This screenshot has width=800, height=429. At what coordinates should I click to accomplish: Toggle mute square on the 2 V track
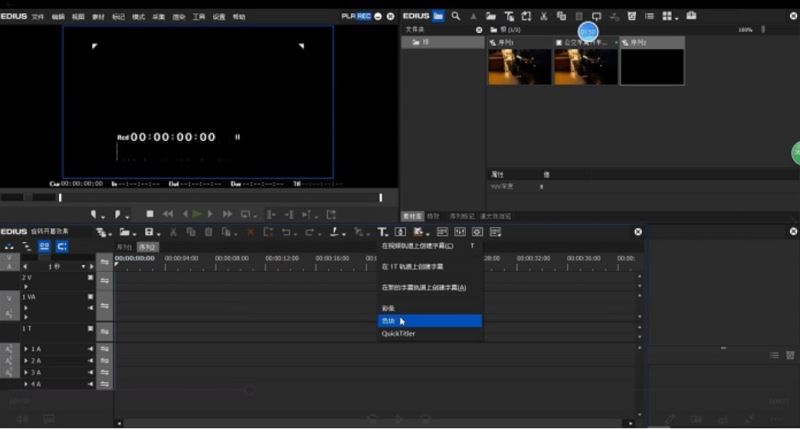coord(90,277)
